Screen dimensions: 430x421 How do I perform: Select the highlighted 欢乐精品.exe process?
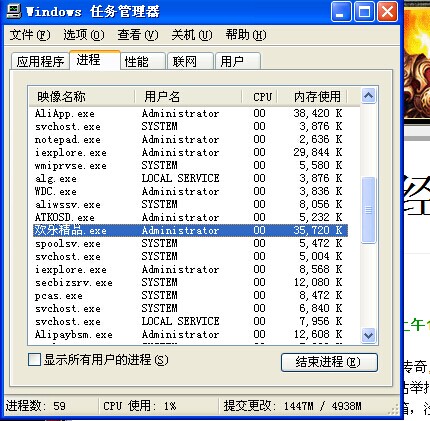[190, 230]
